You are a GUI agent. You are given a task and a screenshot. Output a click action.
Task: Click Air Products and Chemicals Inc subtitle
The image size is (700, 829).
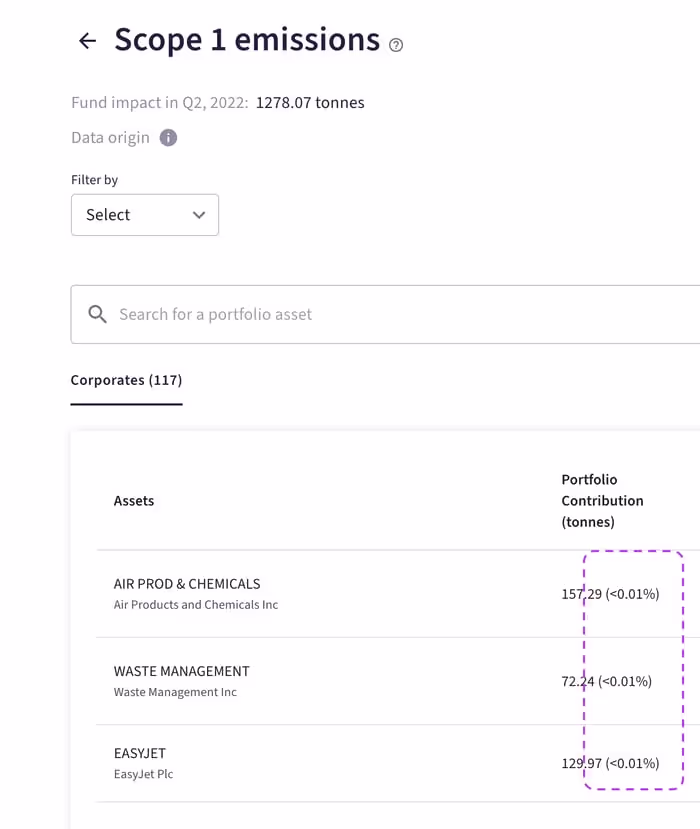point(196,605)
